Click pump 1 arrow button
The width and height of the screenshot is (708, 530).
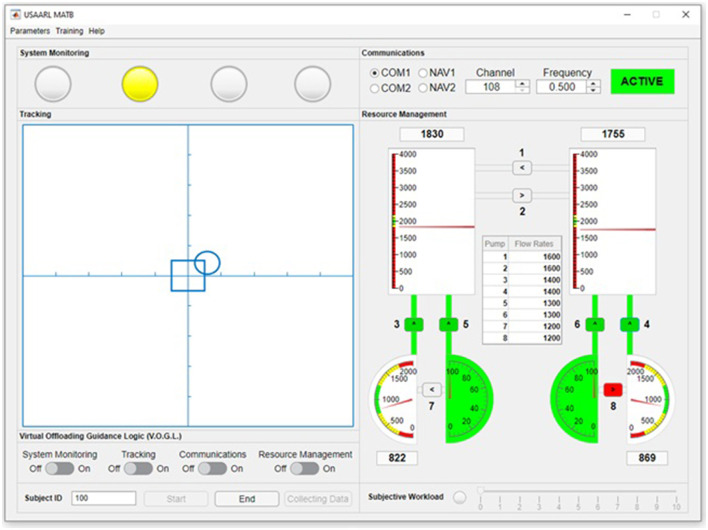pos(522,168)
